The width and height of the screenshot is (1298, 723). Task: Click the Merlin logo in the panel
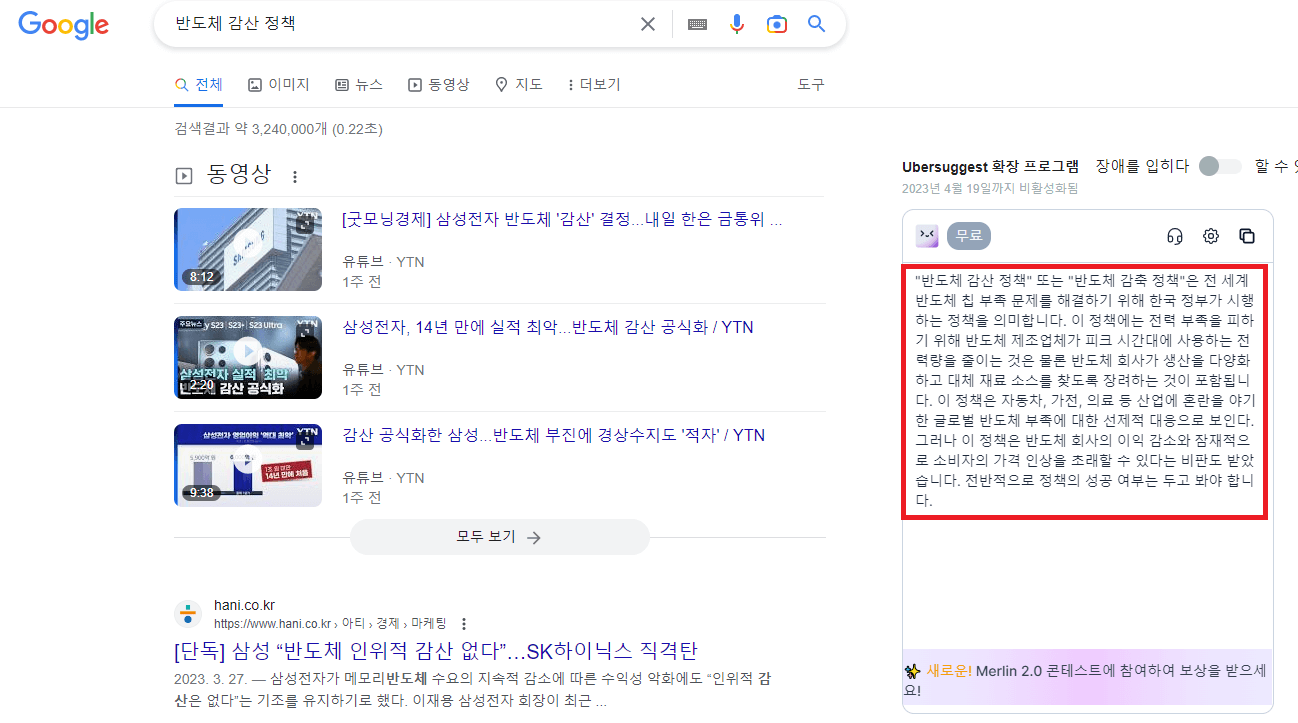pos(926,236)
